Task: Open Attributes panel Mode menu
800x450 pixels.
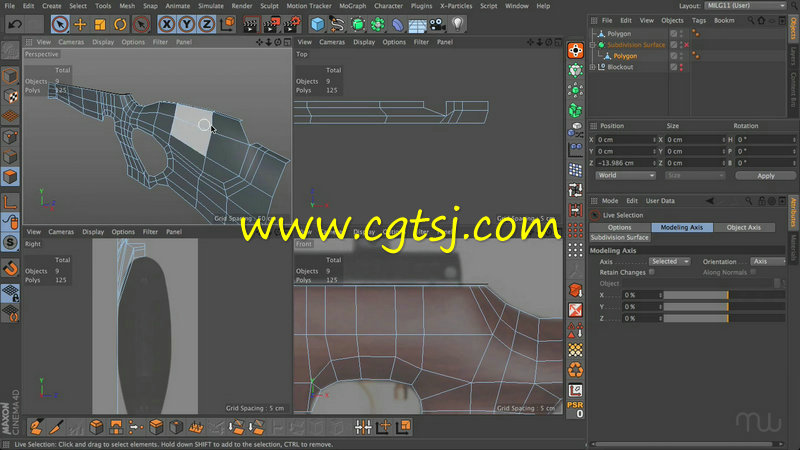Action: tap(610, 201)
